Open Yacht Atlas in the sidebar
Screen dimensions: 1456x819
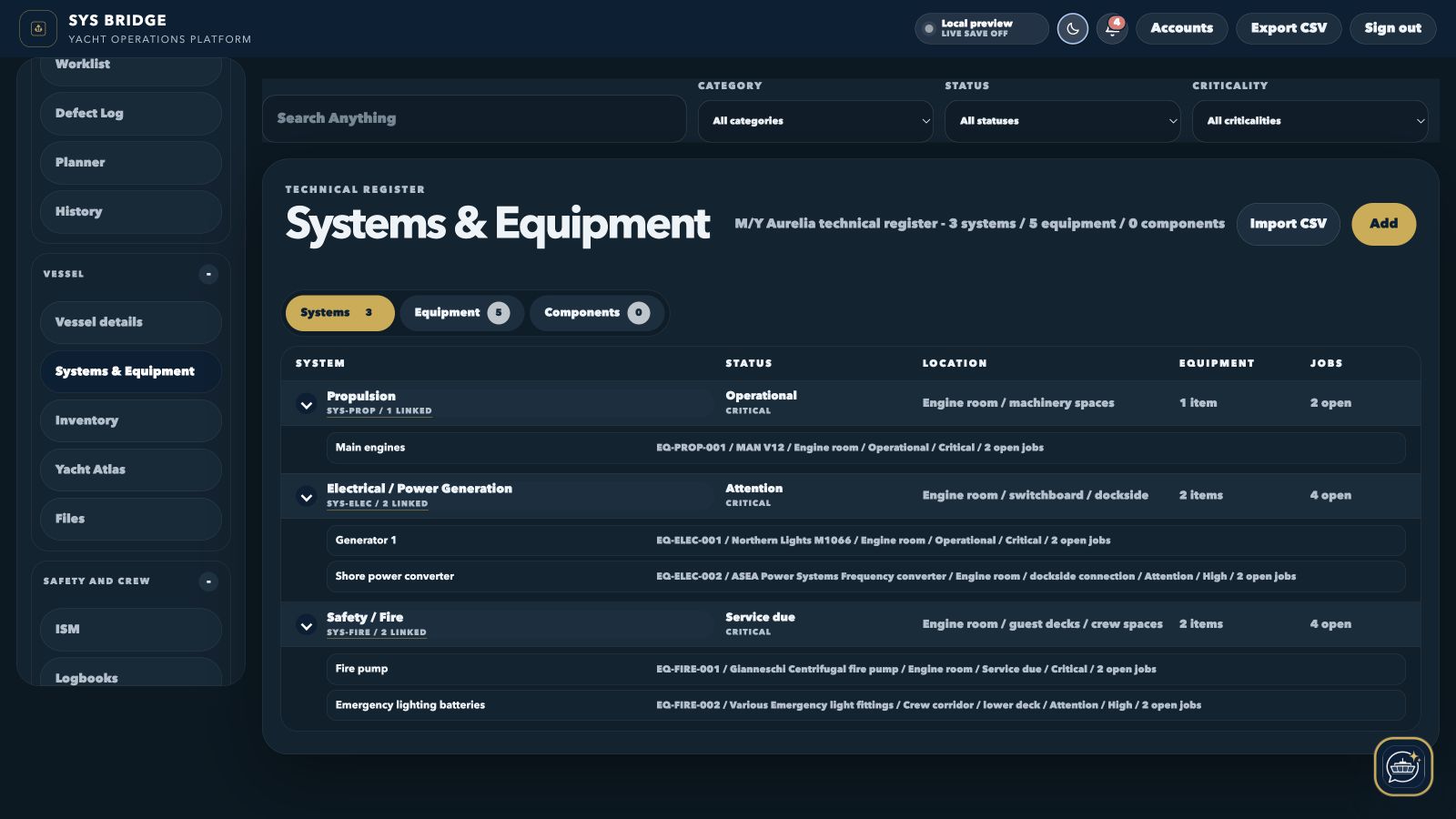pyautogui.click(x=131, y=470)
